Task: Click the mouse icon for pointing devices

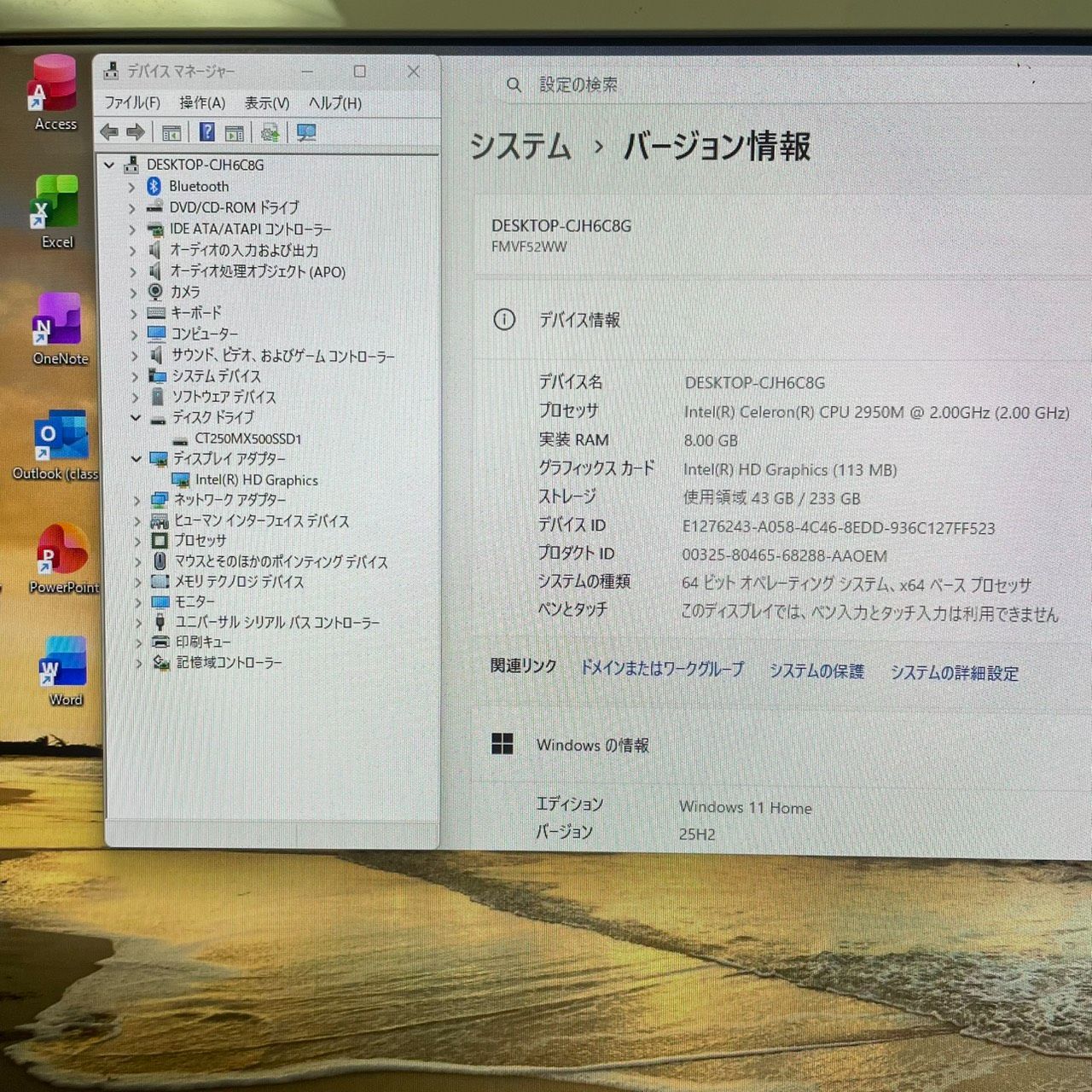Action: click(x=160, y=561)
